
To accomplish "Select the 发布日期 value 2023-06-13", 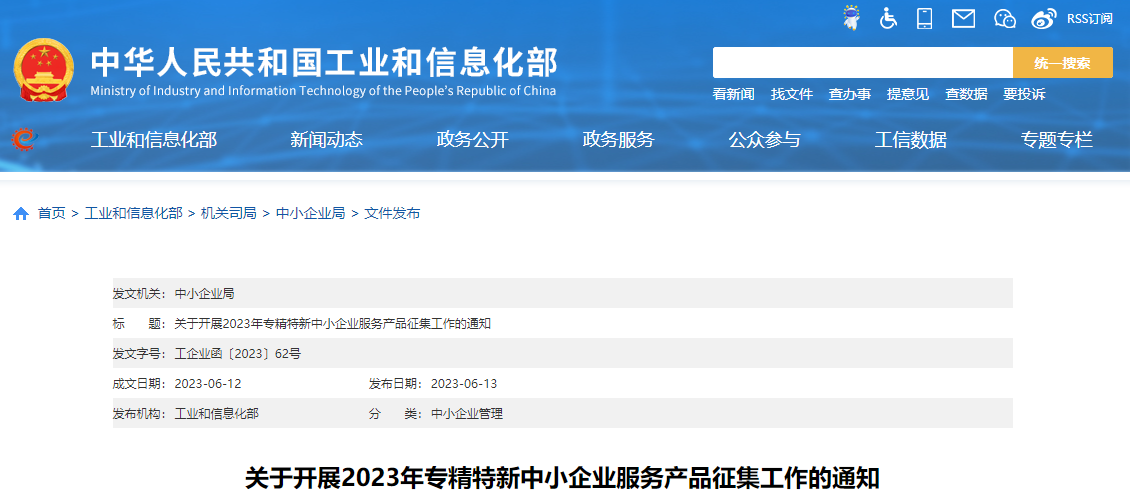I will click(464, 384).
